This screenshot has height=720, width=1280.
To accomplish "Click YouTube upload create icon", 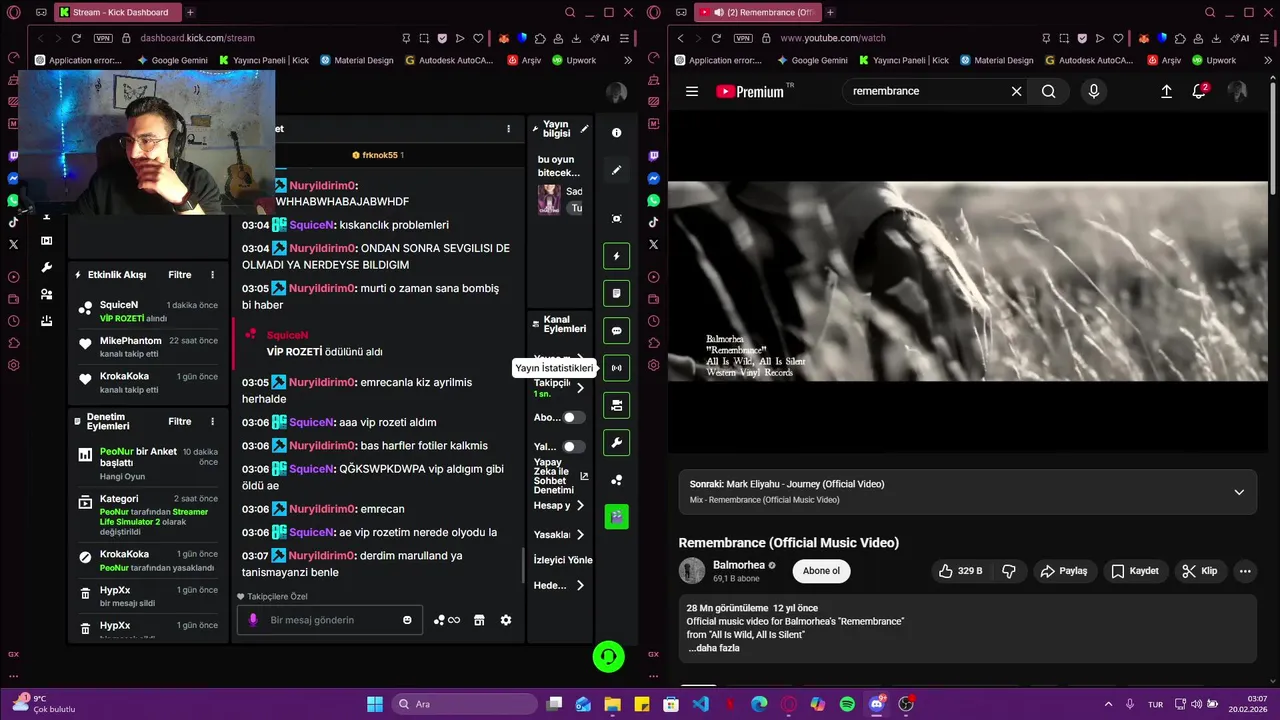I will (1166, 91).
